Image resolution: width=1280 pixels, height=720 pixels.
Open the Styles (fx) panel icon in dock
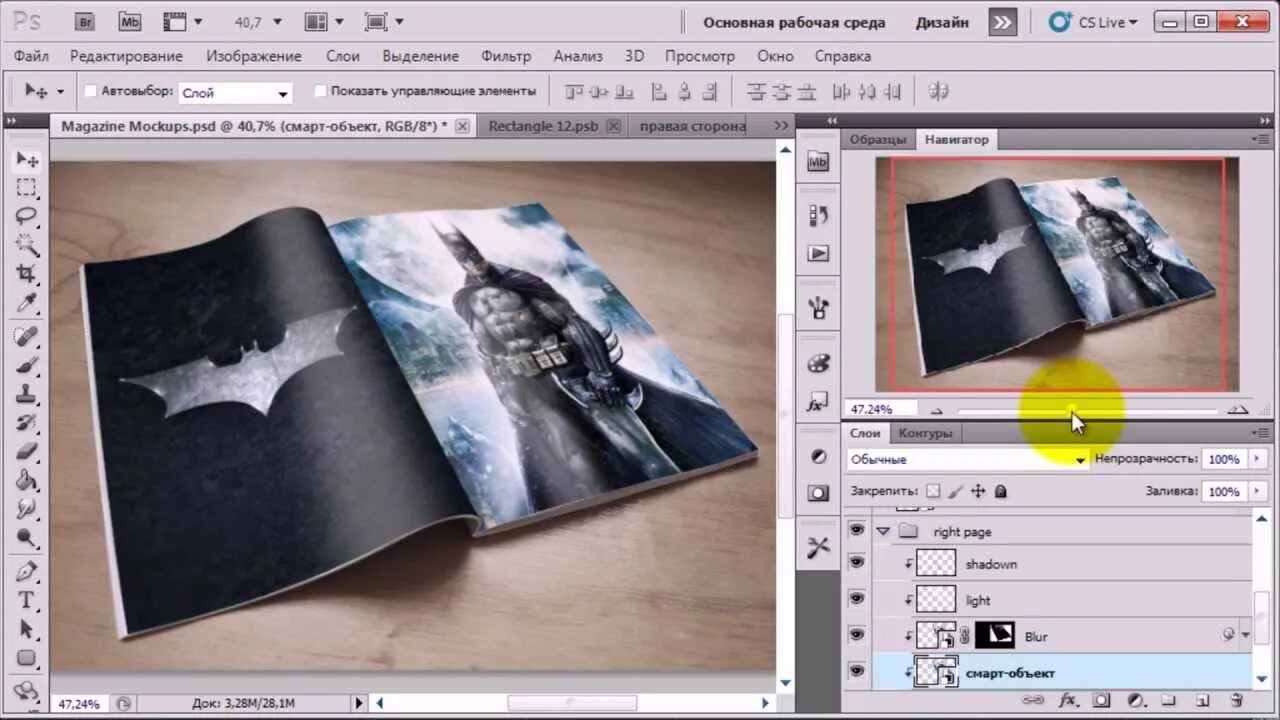pyautogui.click(x=819, y=404)
